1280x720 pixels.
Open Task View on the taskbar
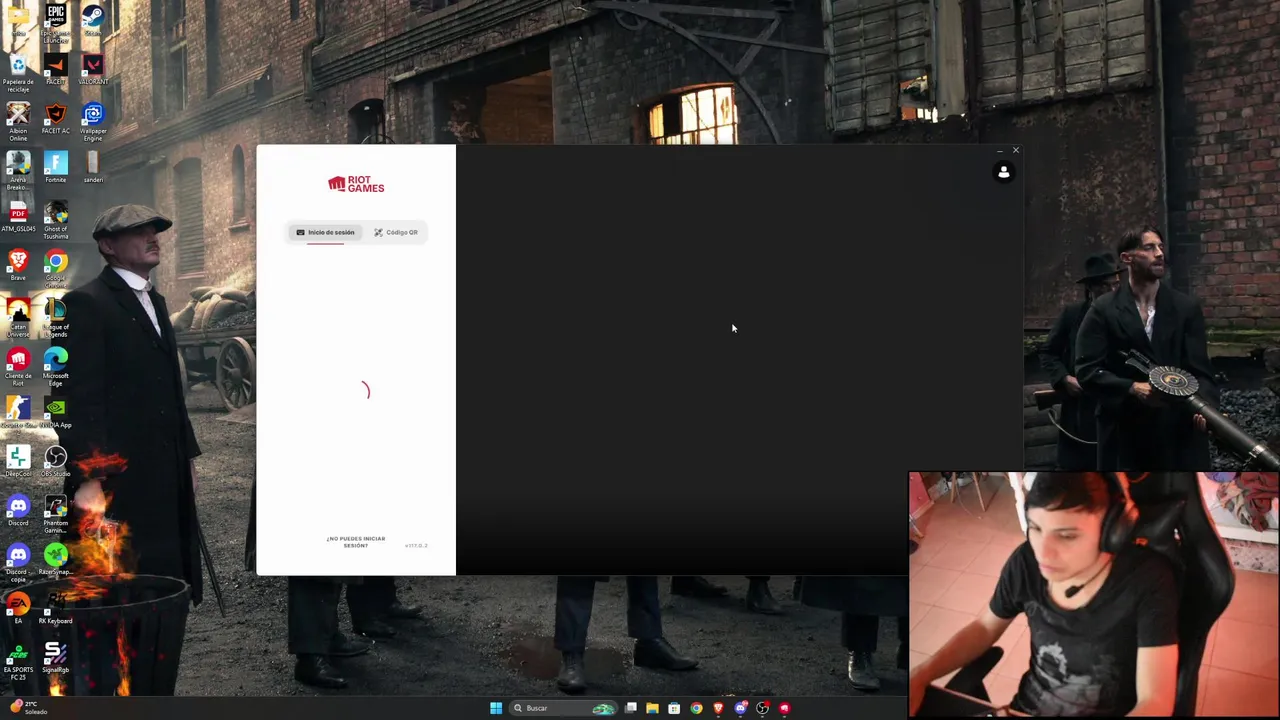[631, 708]
